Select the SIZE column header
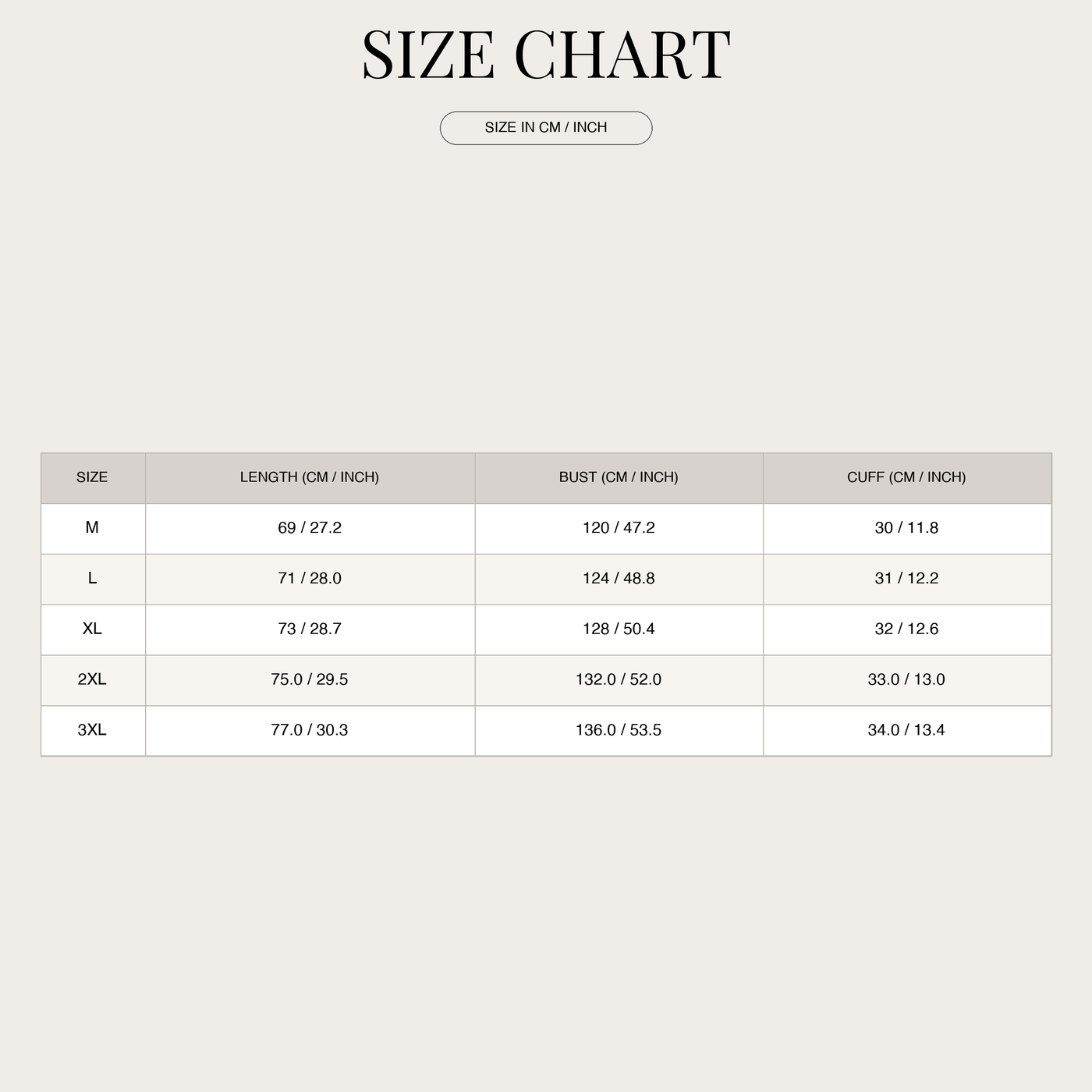Image resolution: width=1092 pixels, height=1092 pixels. (x=93, y=478)
